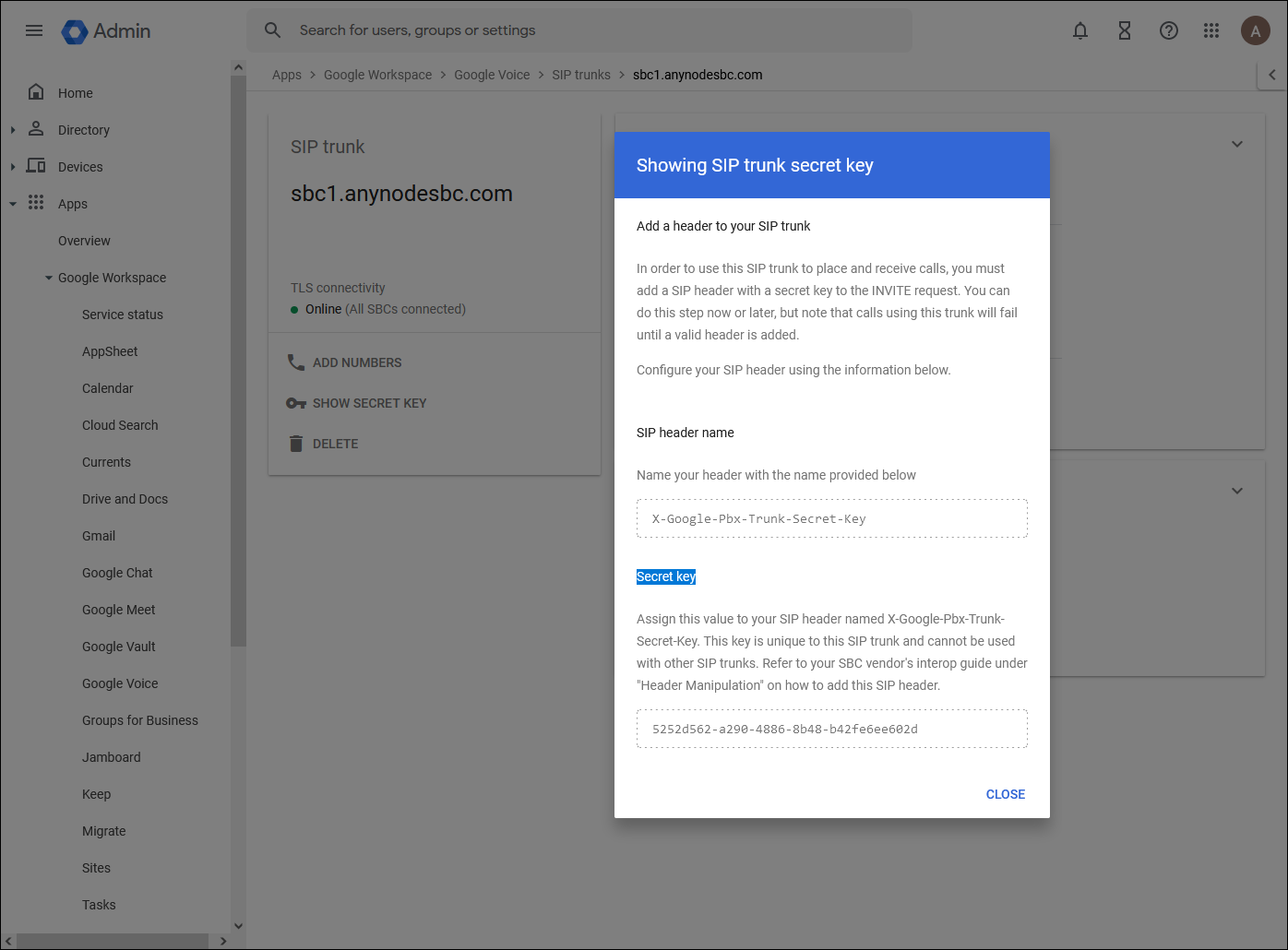Expand the lower settings card chevron
This screenshot has height=950, width=1288.
pos(1237,491)
